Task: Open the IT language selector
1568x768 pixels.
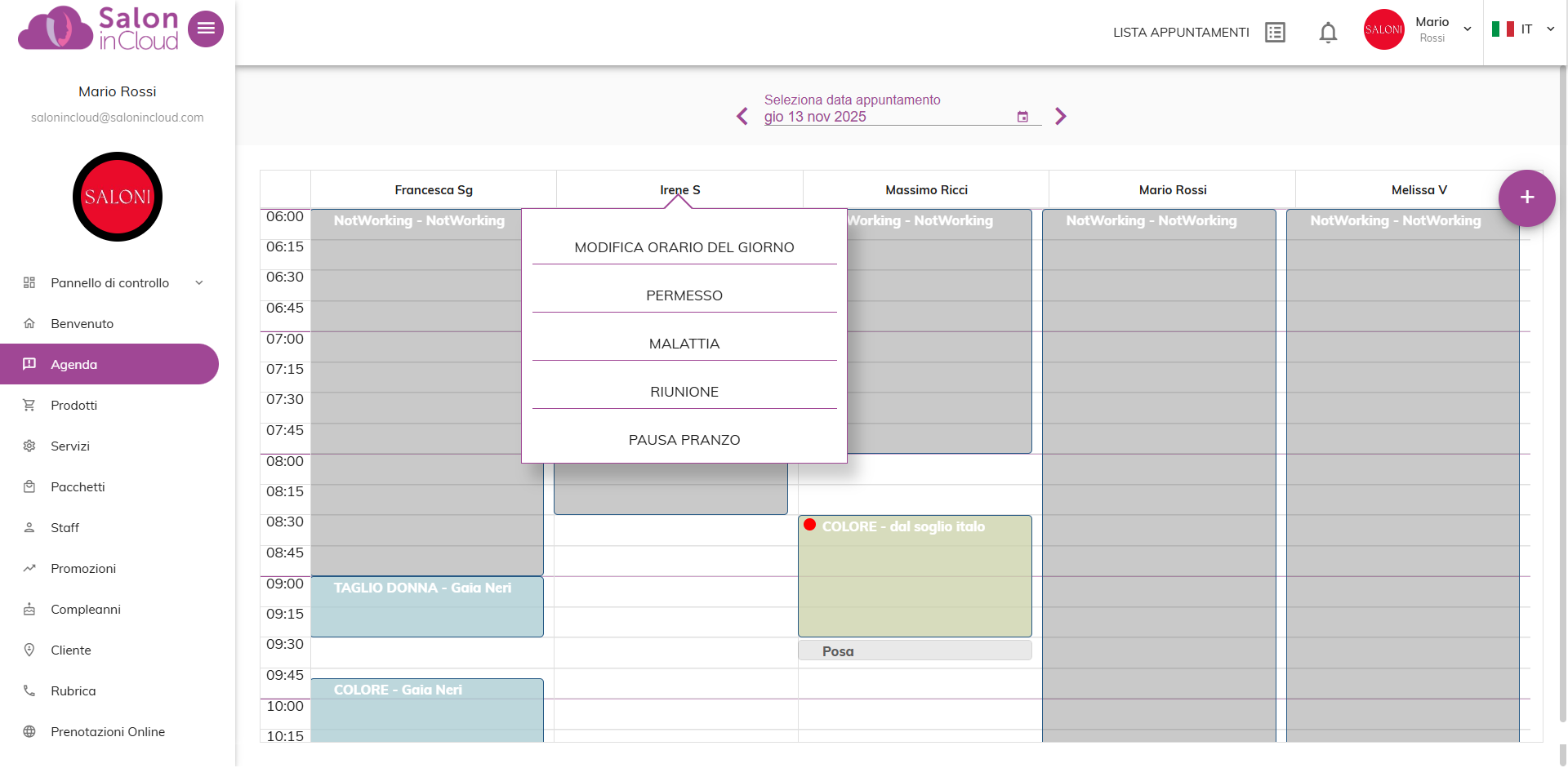Action: (1524, 29)
